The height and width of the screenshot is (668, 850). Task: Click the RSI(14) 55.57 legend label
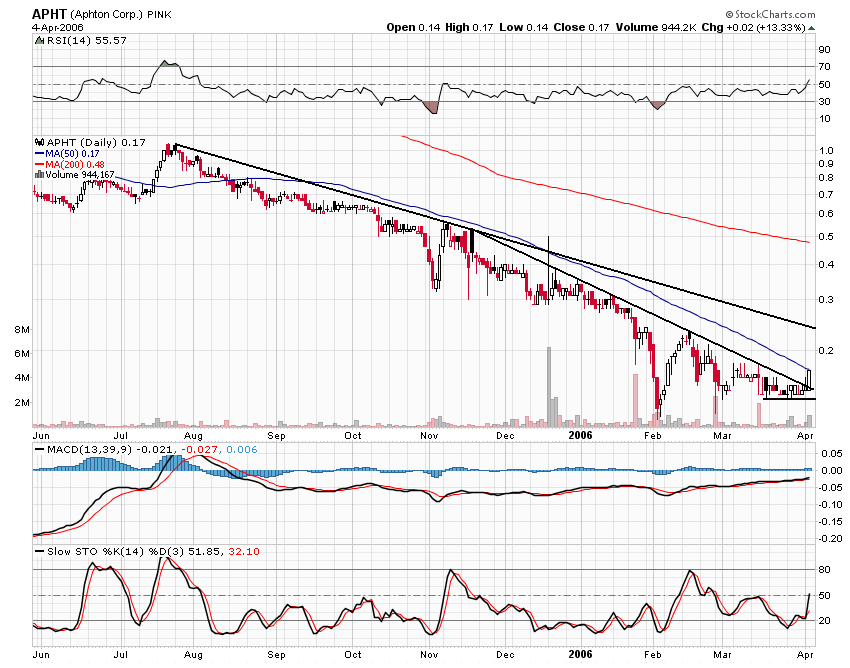pos(87,41)
